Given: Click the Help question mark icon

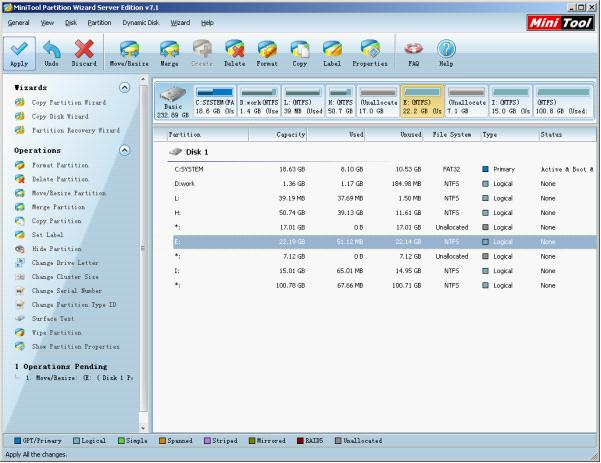Looking at the screenshot, I should (x=446, y=53).
